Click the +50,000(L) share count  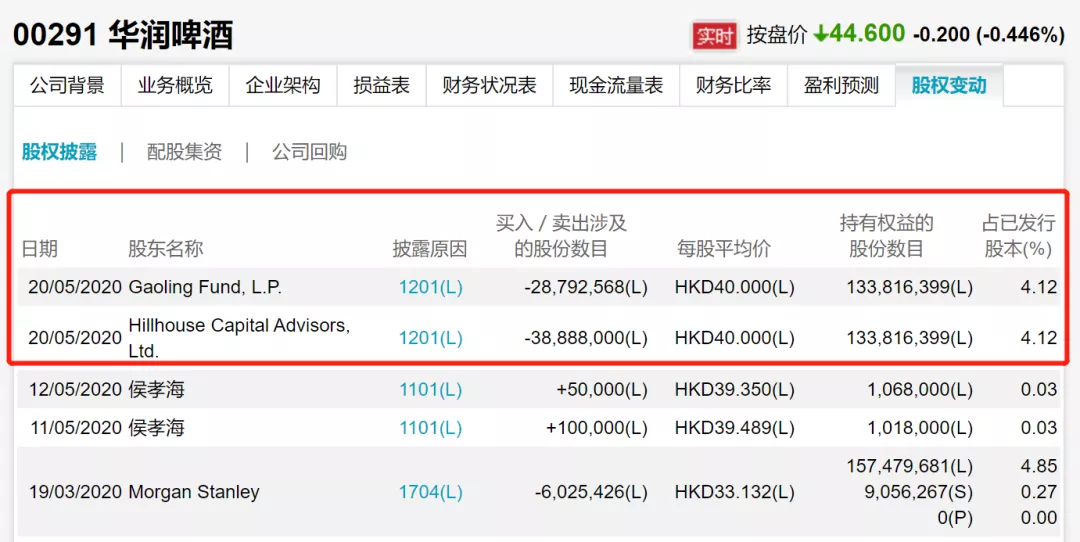602,390
